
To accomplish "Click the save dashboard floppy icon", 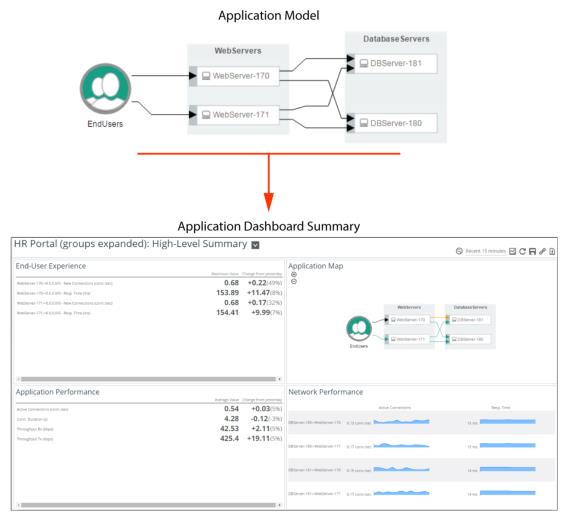I will coord(532,251).
